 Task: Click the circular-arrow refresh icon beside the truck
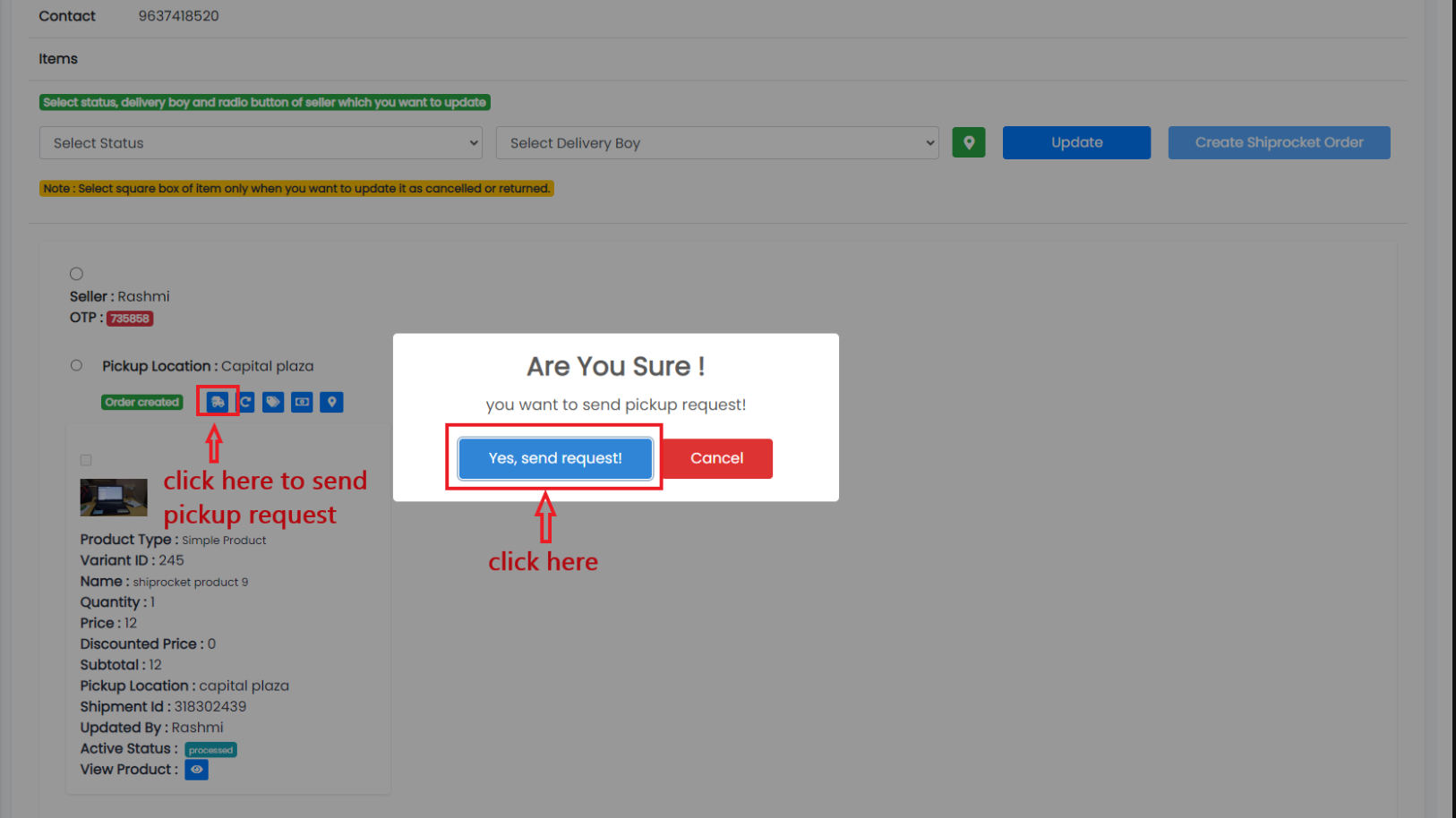(245, 403)
